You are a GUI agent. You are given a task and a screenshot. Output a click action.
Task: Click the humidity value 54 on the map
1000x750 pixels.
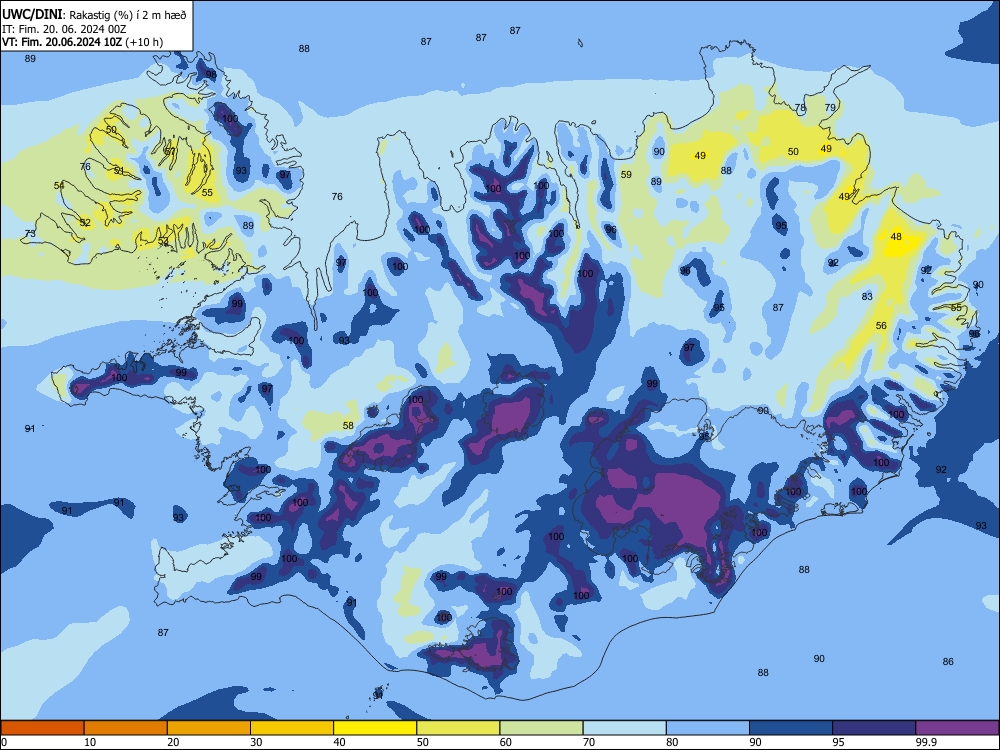pos(59,186)
